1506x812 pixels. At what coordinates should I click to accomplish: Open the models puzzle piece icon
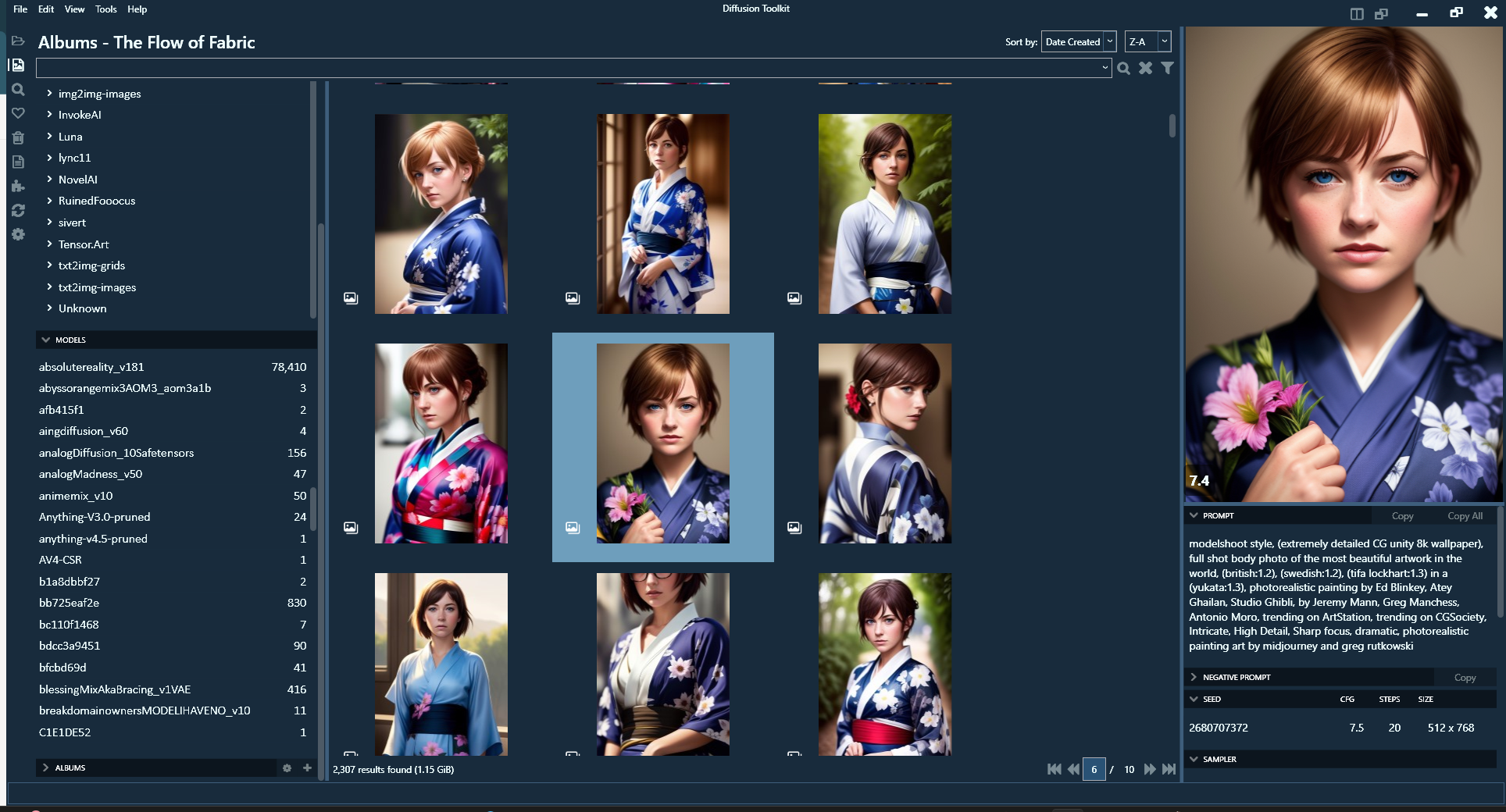click(x=18, y=186)
